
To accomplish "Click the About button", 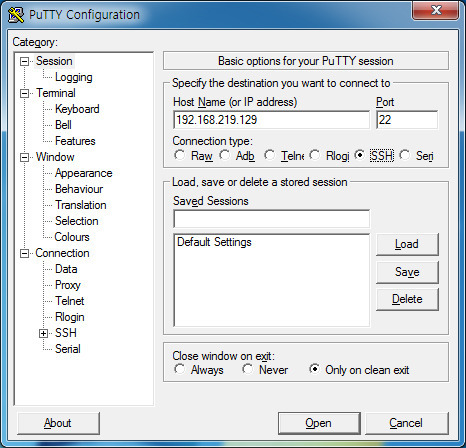I will pos(58,423).
